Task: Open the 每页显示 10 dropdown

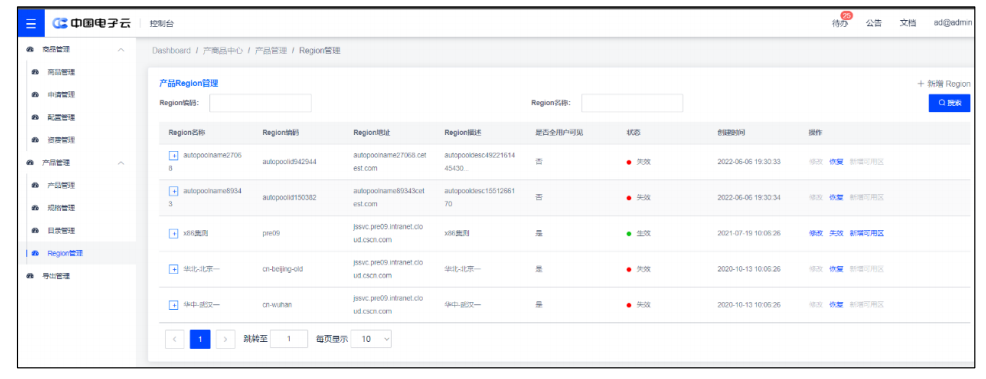Action: pos(371,339)
